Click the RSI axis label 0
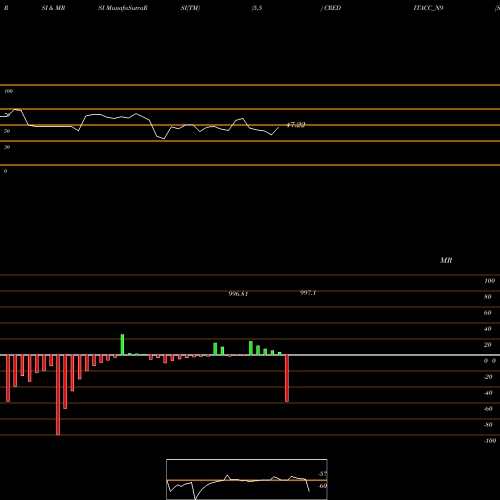This screenshot has width=500, height=500. 5,171
